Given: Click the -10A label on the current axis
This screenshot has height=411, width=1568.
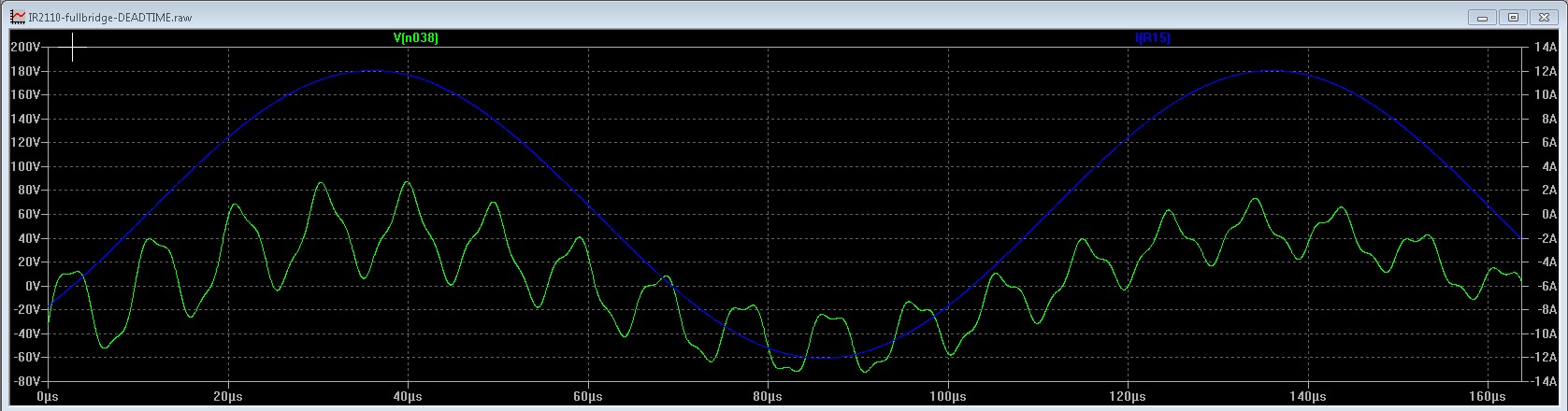Looking at the screenshot, I should pos(1543,333).
